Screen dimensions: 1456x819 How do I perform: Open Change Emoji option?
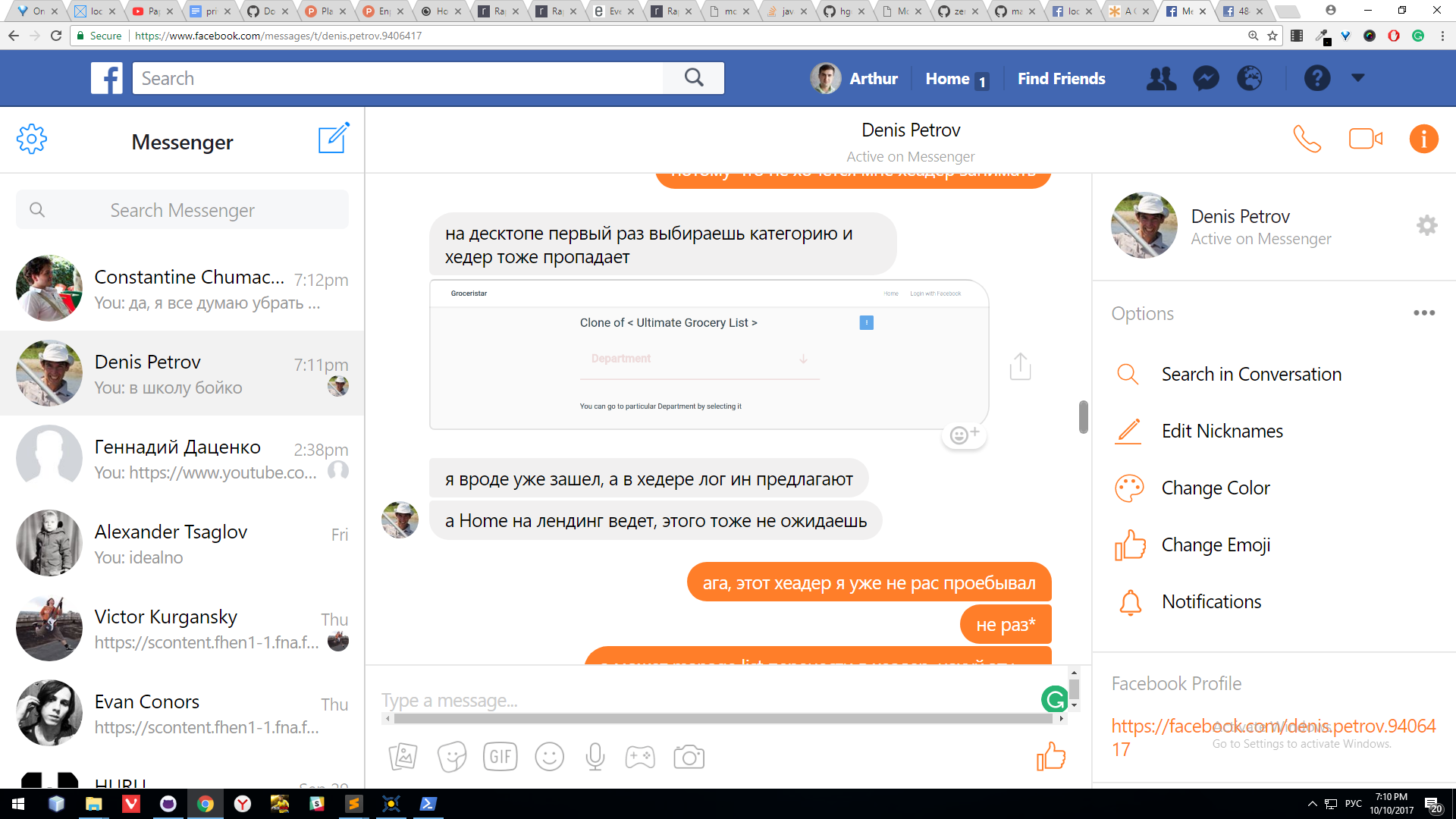coord(1216,544)
